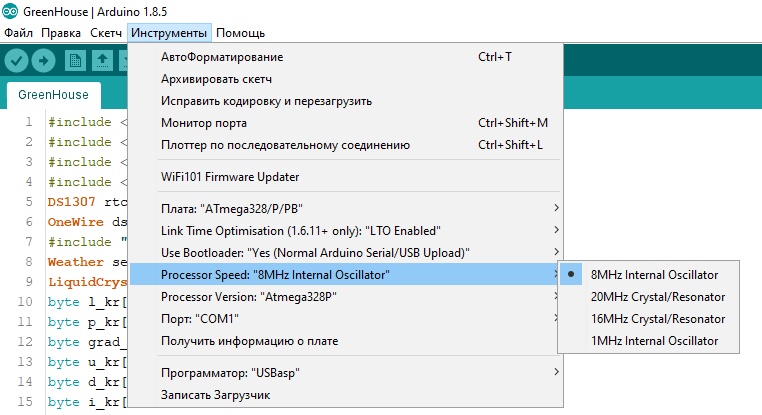Expand the Порт COM1 submenu
This screenshot has width=762, height=415.
click(x=346, y=319)
